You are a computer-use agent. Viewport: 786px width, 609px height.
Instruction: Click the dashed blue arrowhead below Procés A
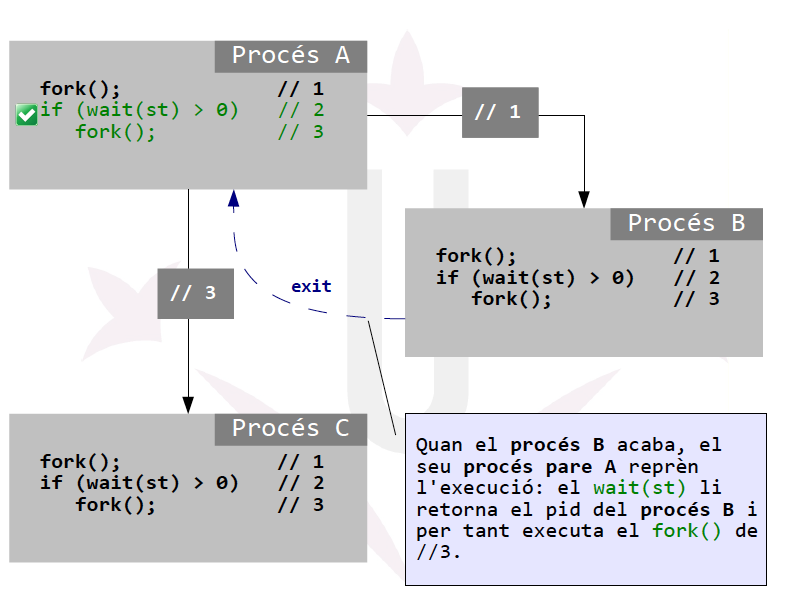[x=234, y=199]
